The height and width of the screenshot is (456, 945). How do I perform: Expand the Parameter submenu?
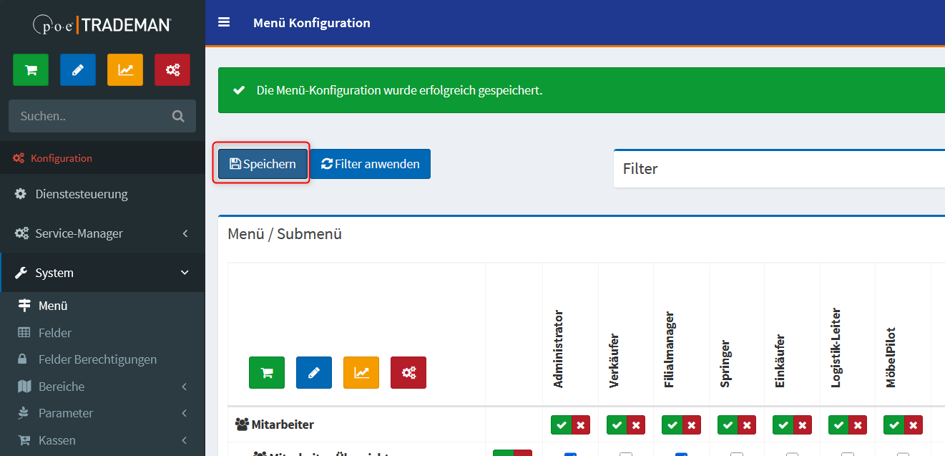[x=102, y=413]
